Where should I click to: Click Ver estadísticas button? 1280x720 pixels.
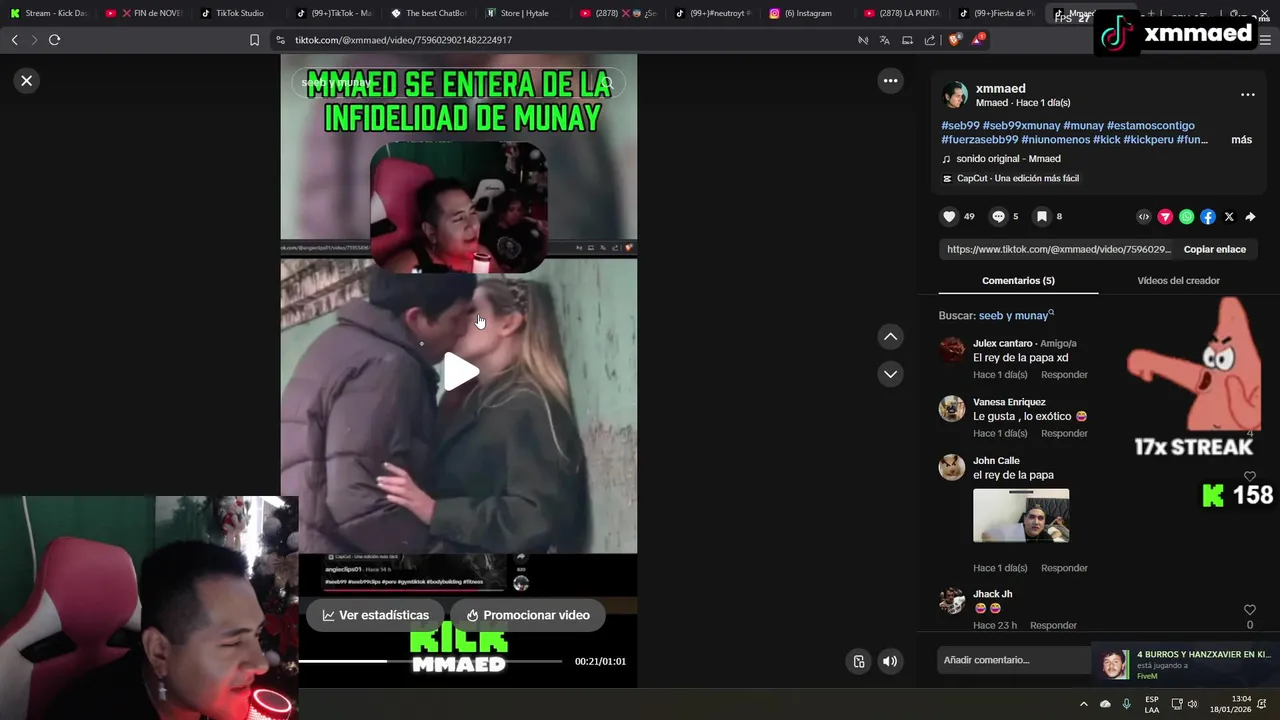[x=375, y=615]
